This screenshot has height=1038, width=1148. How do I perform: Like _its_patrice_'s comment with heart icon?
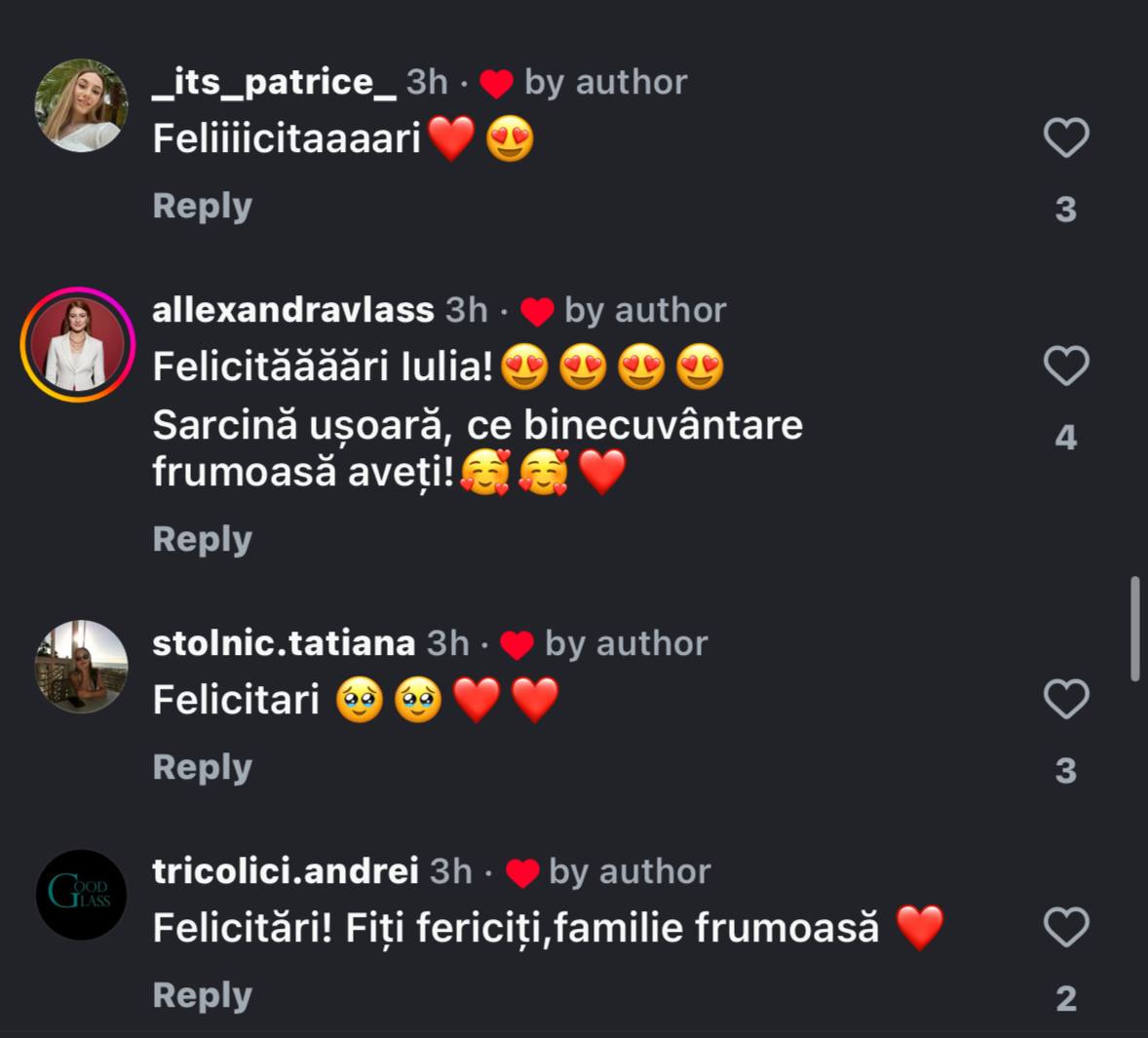pos(1066,137)
